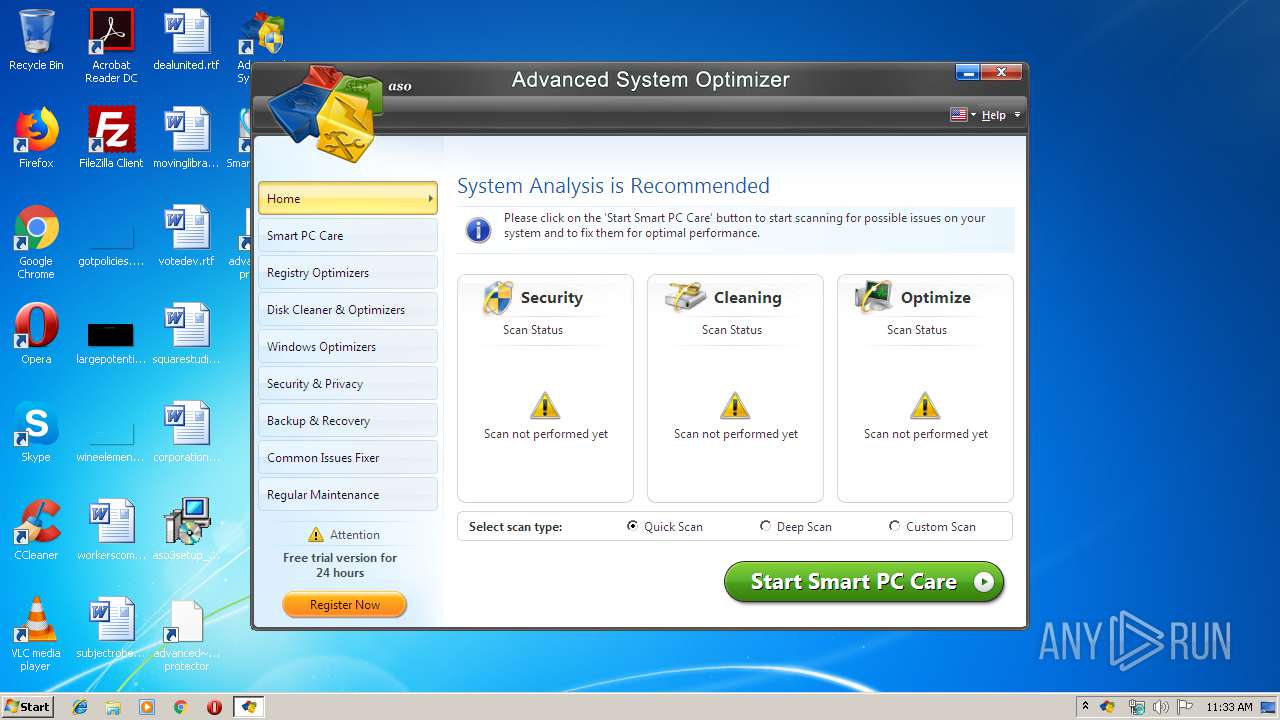
Task: Show hidden system tray icons arrow
Action: coord(1085,707)
